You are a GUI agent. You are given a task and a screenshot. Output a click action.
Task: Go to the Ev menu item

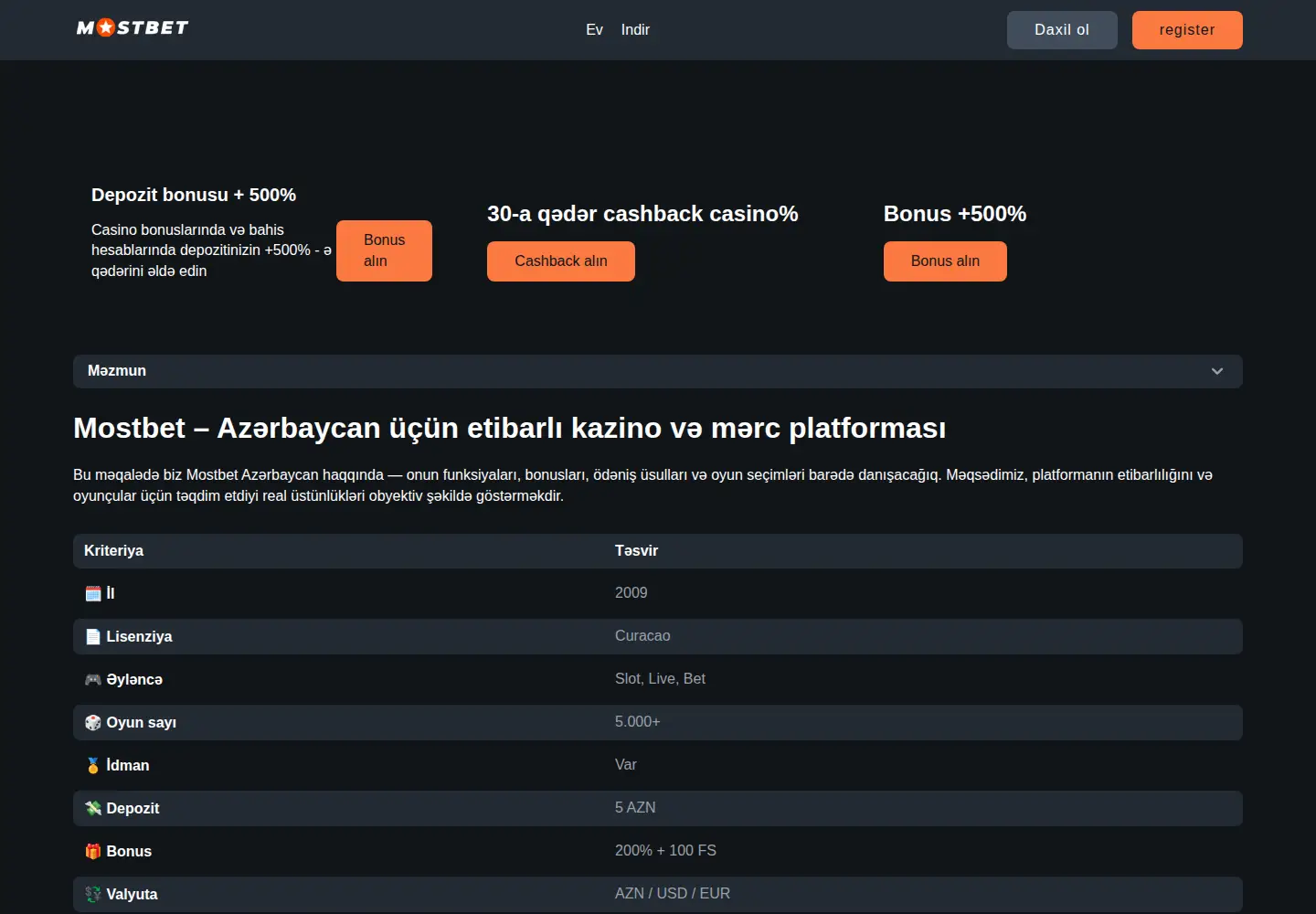coord(594,29)
